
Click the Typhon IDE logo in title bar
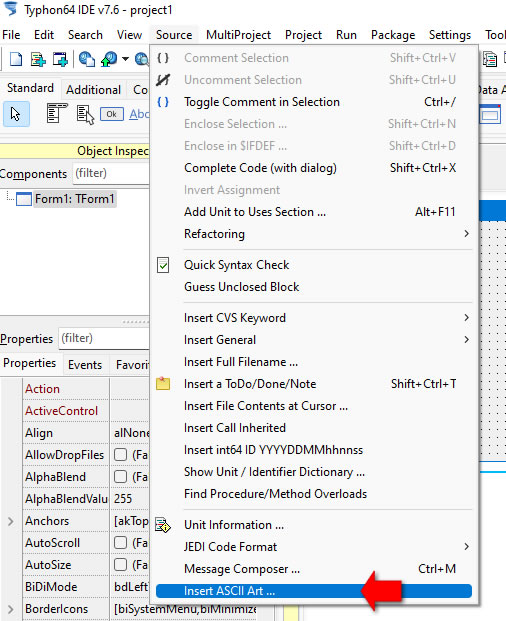(10, 9)
